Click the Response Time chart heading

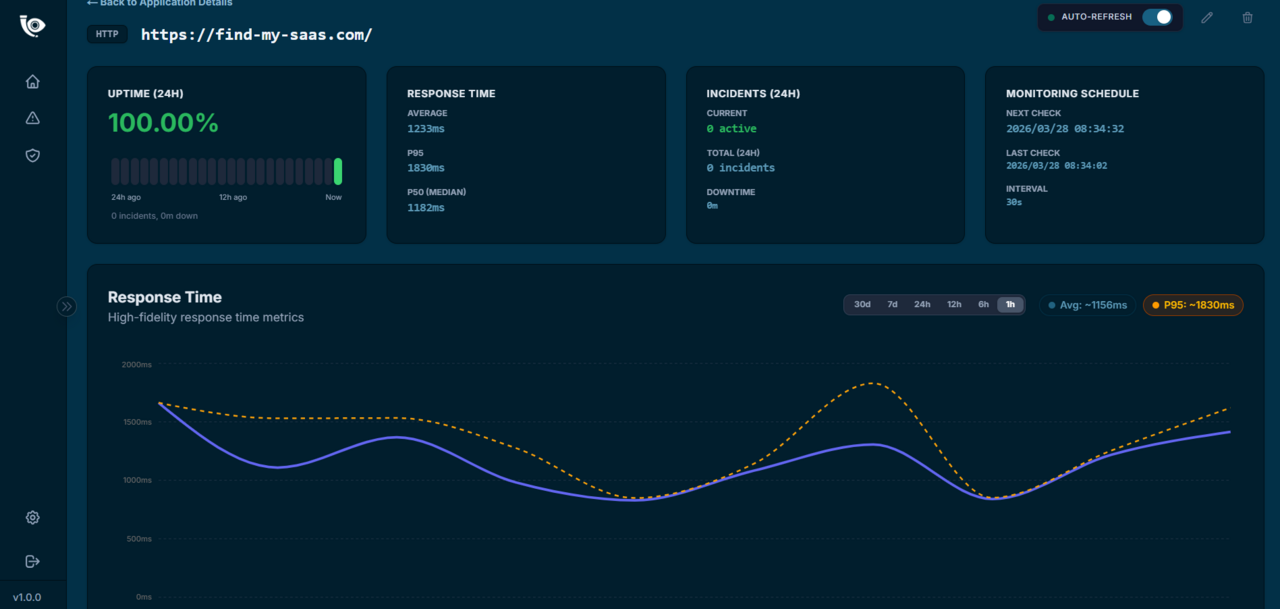pos(165,297)
